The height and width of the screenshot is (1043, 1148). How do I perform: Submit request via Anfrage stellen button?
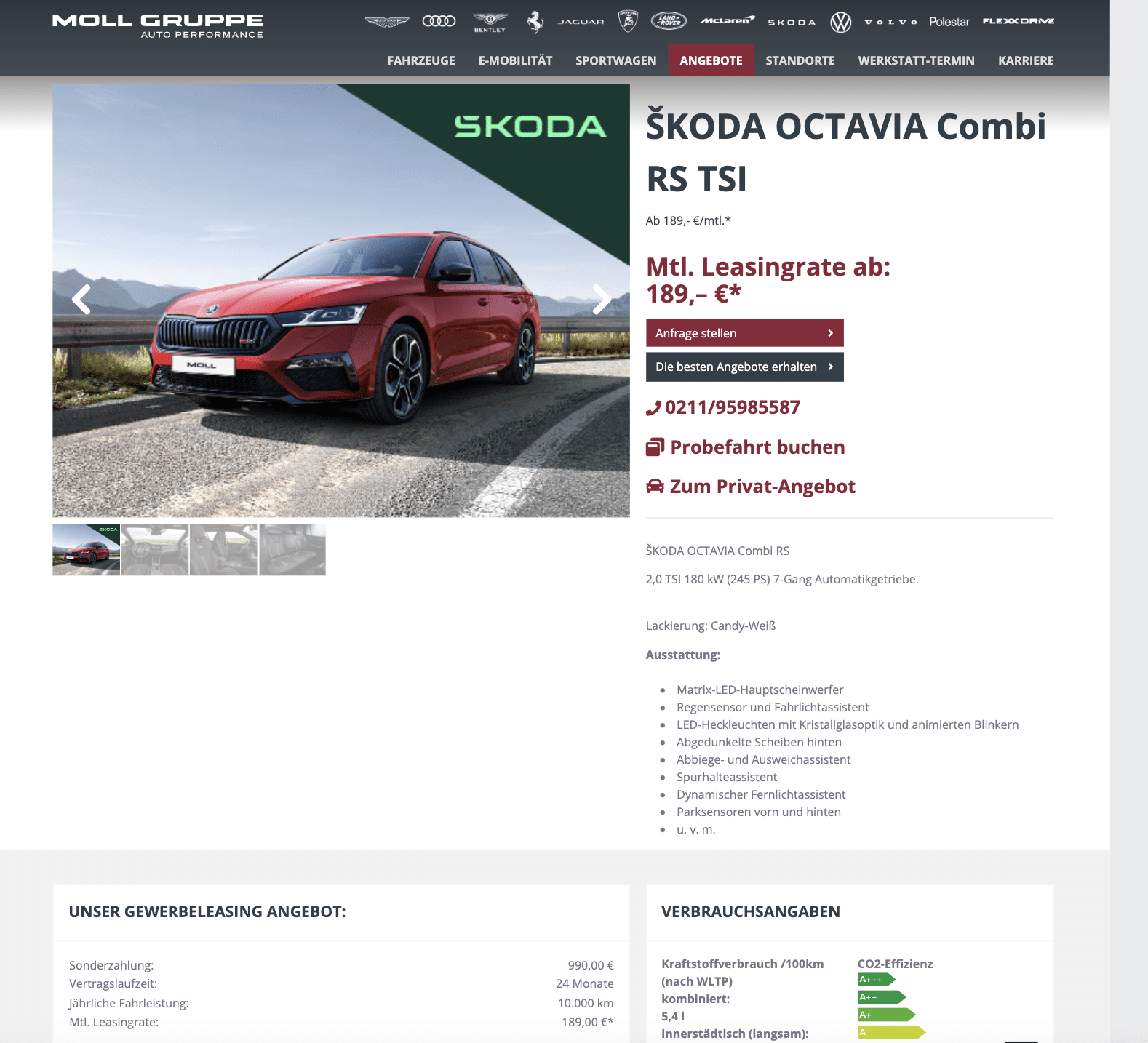(x=745, y=333)
